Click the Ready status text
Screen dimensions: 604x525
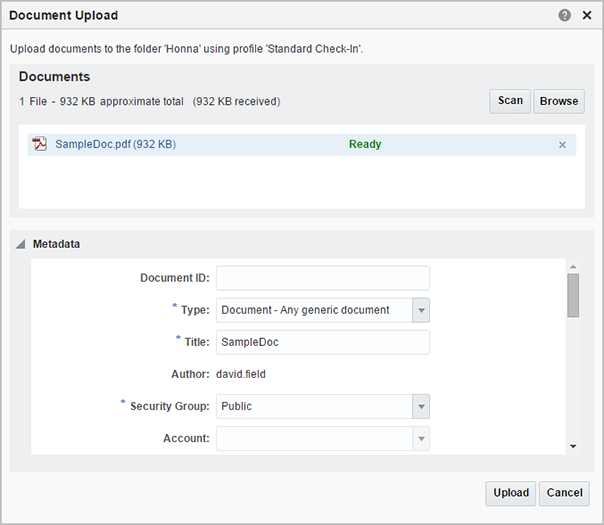click(365, 144)
